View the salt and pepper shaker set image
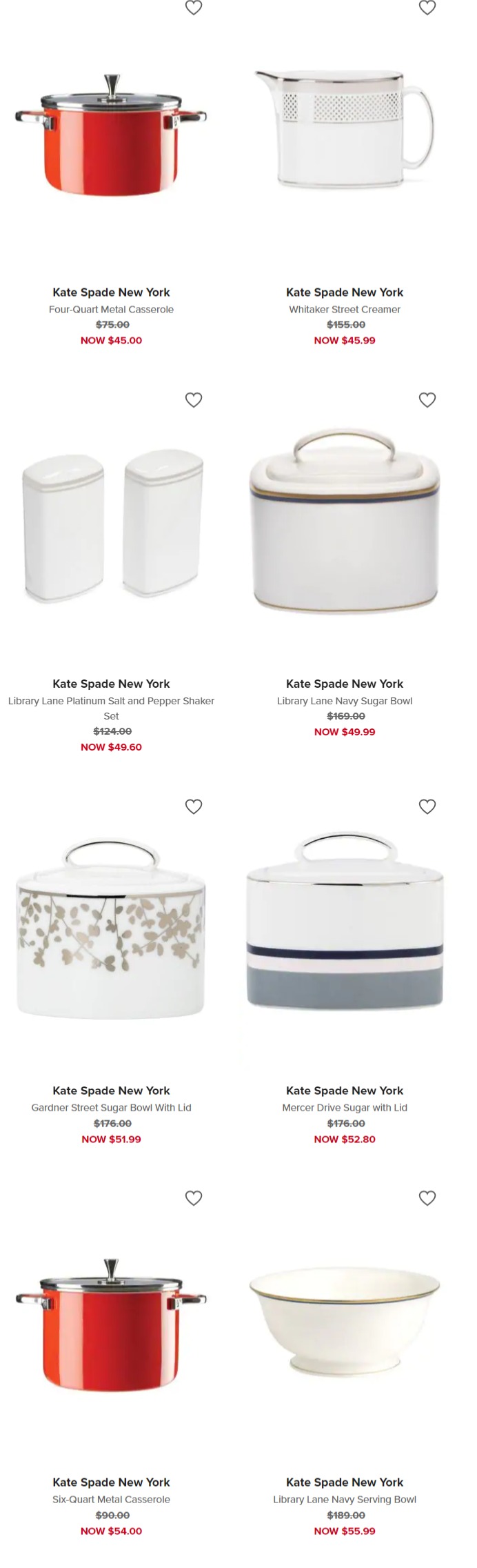This screenshot has width=477, height=1568. click(x=112, y=525)
